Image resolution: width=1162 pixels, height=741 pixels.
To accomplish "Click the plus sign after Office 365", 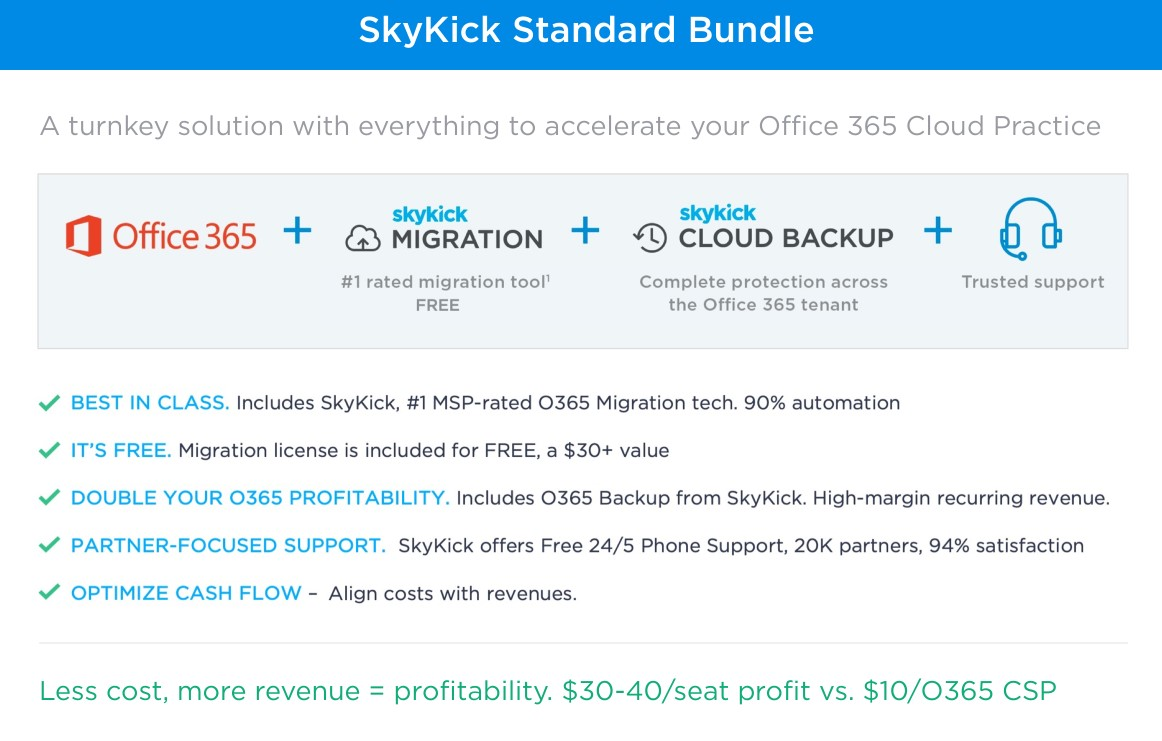I will click(x=297, y=232).
